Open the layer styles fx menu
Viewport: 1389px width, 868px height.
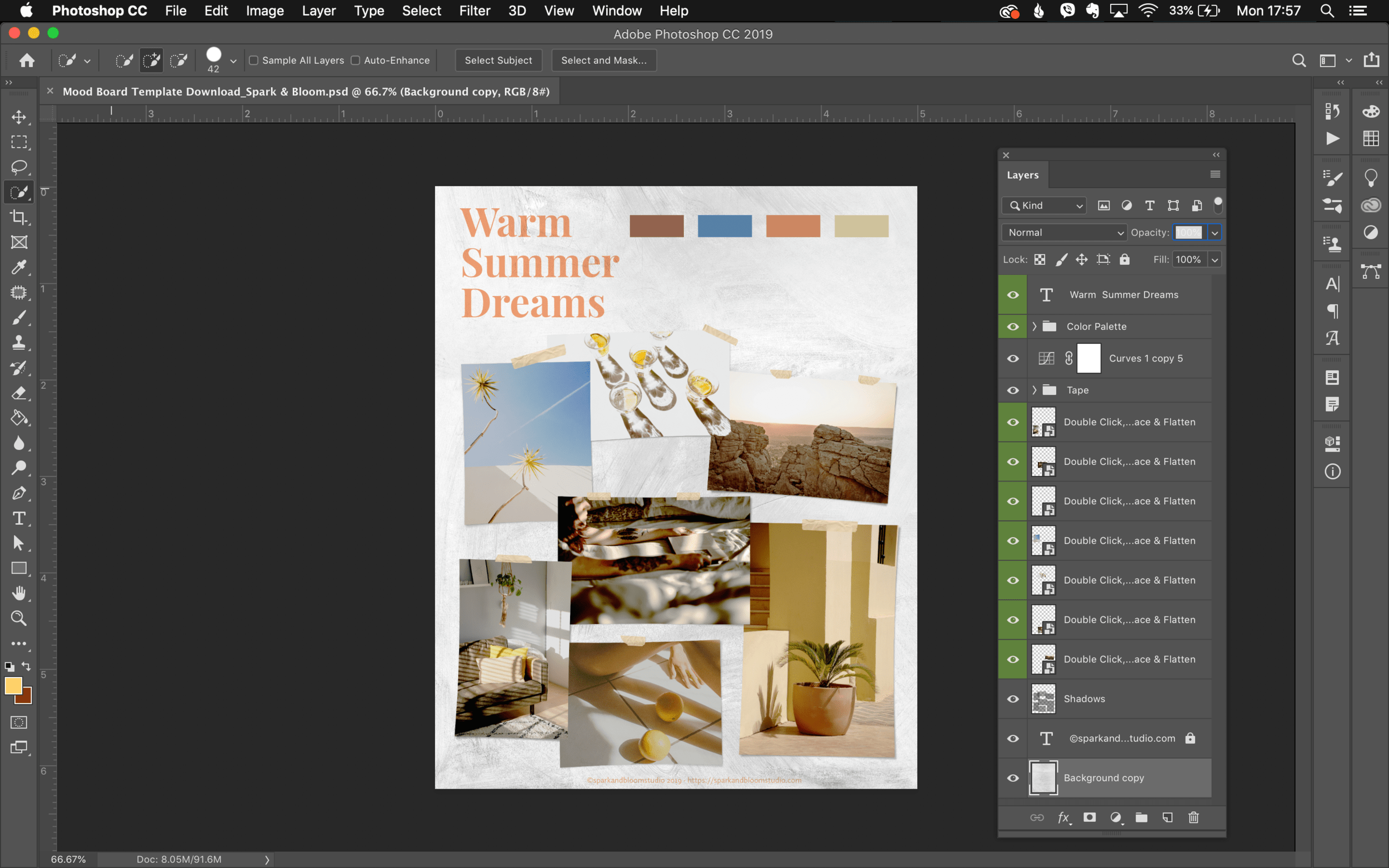[1063, 817]
